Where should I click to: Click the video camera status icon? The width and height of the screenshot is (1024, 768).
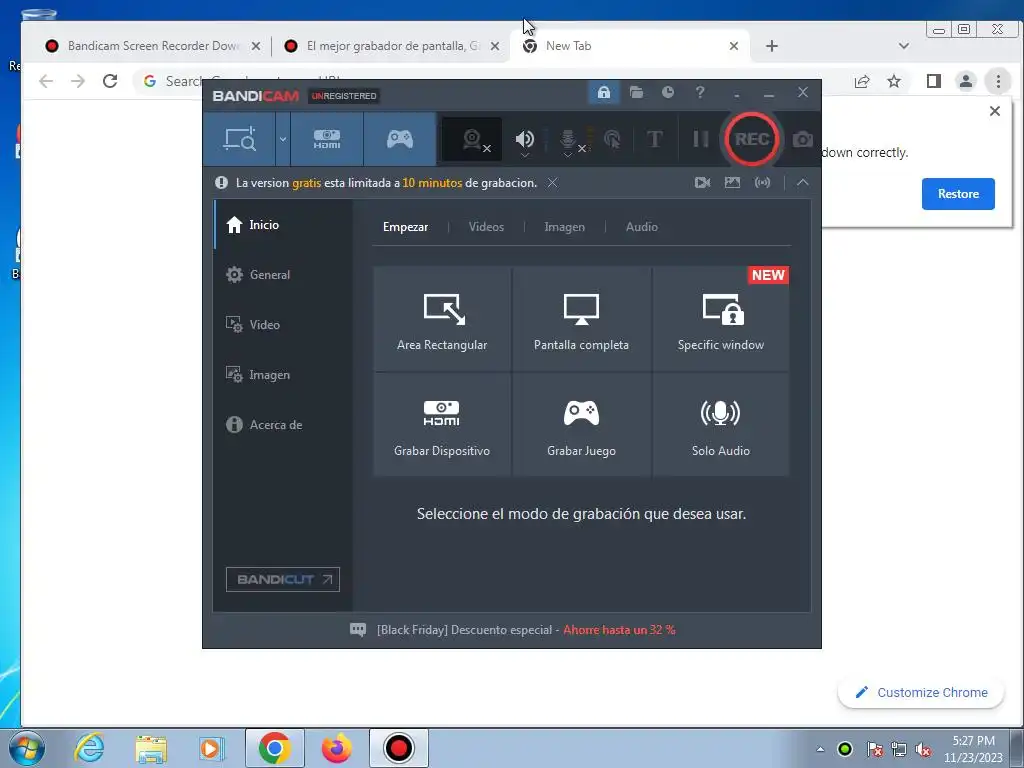702,183
